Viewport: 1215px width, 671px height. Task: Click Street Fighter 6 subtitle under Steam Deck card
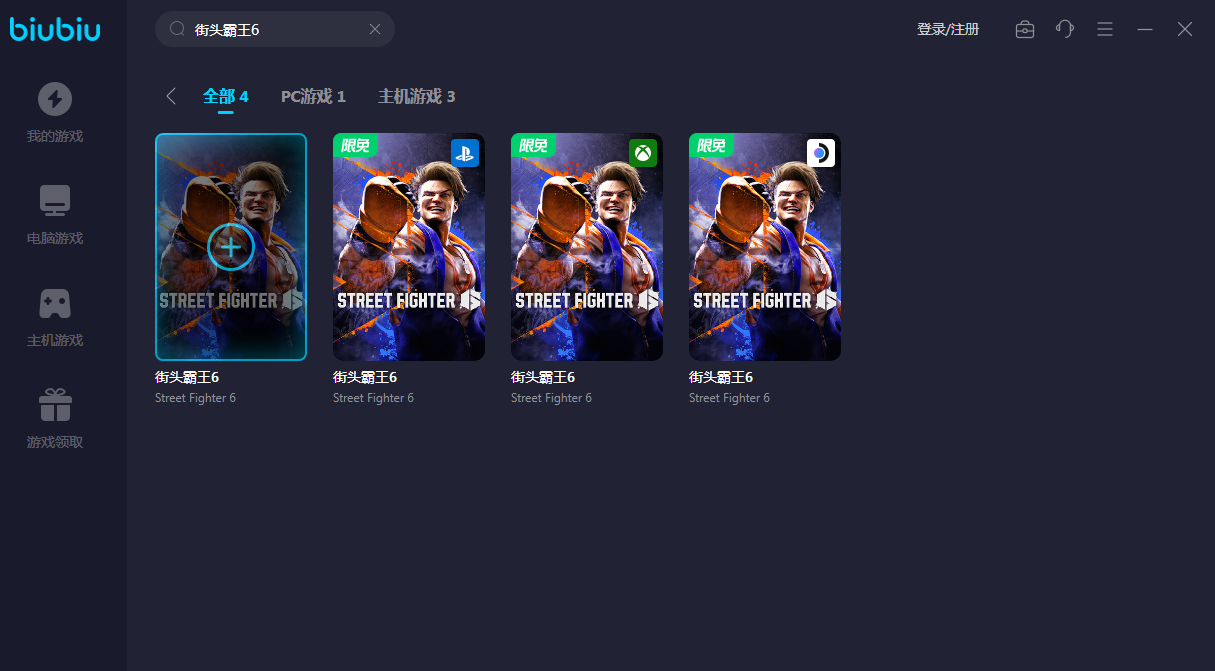[729, 398]
